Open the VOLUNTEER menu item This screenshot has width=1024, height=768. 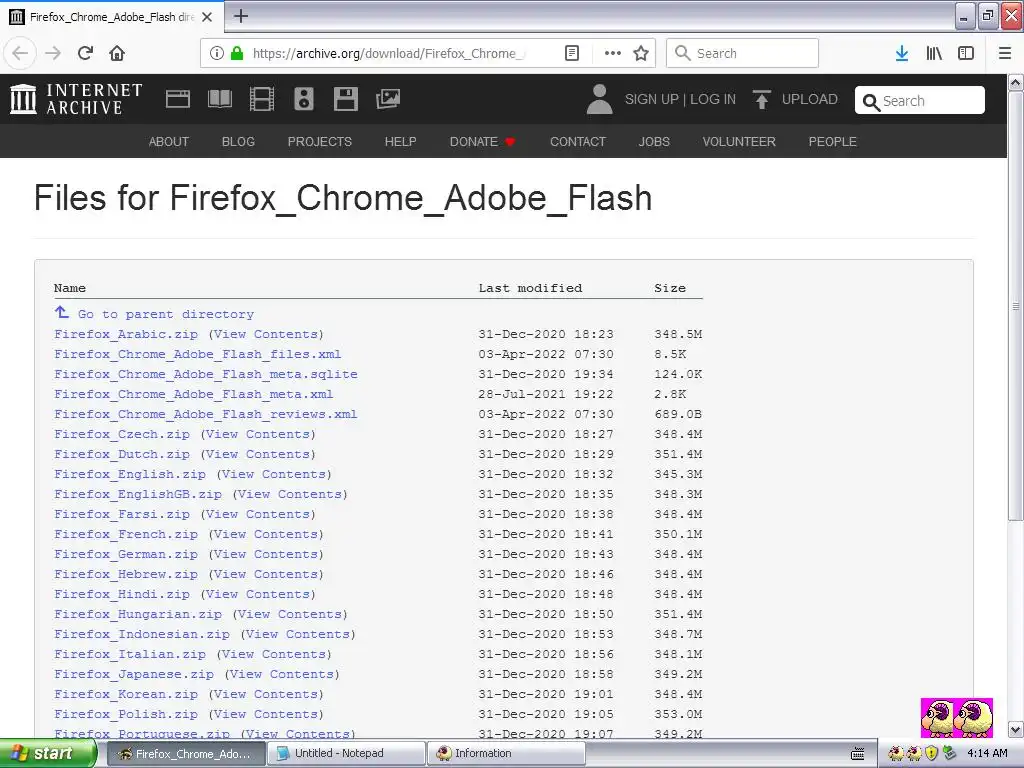click(x=739, y=142)
